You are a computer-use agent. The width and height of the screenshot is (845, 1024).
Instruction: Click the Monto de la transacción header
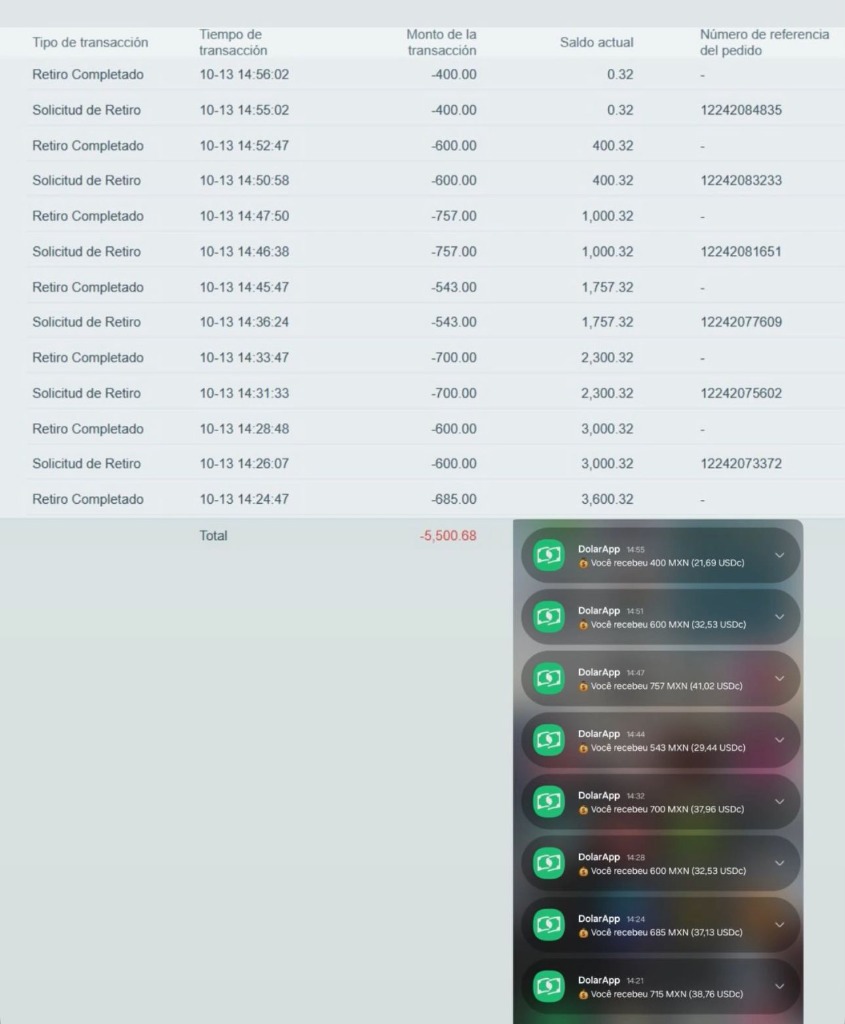[x=441, y=42]
